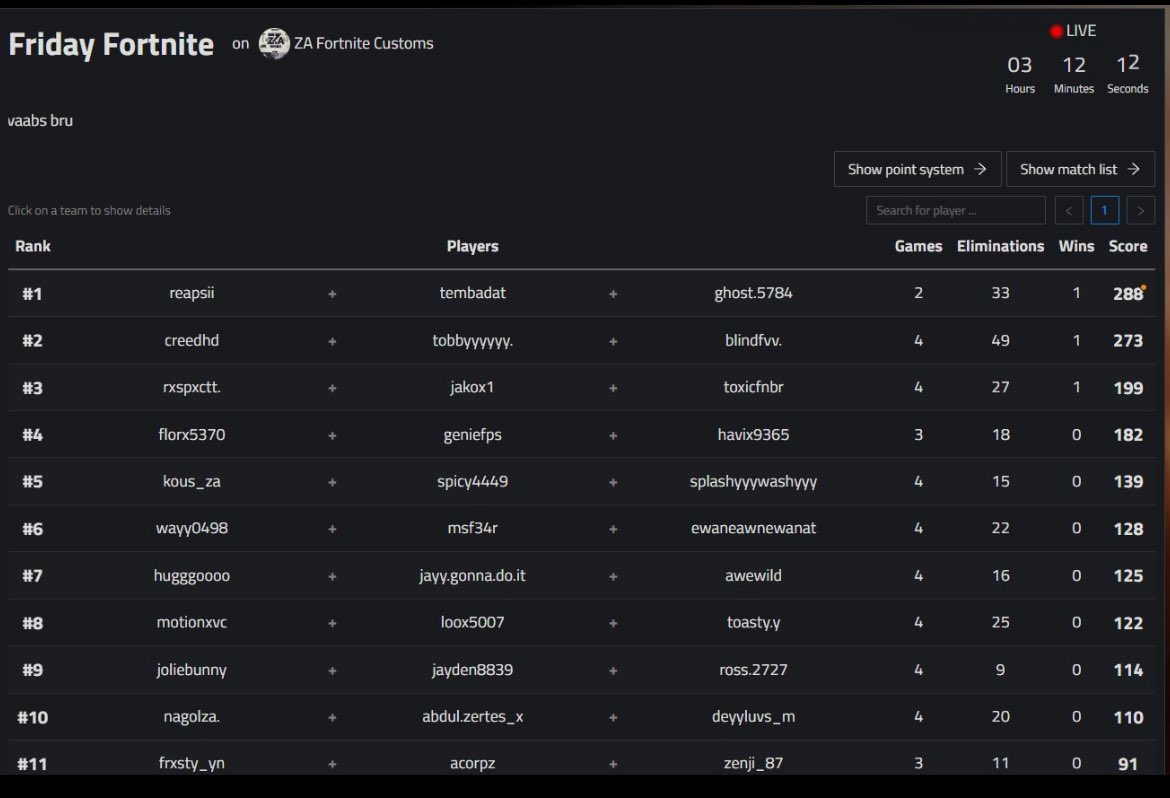
Task: Click the red LIVE indicator dot
Action: click(1056, 31)
